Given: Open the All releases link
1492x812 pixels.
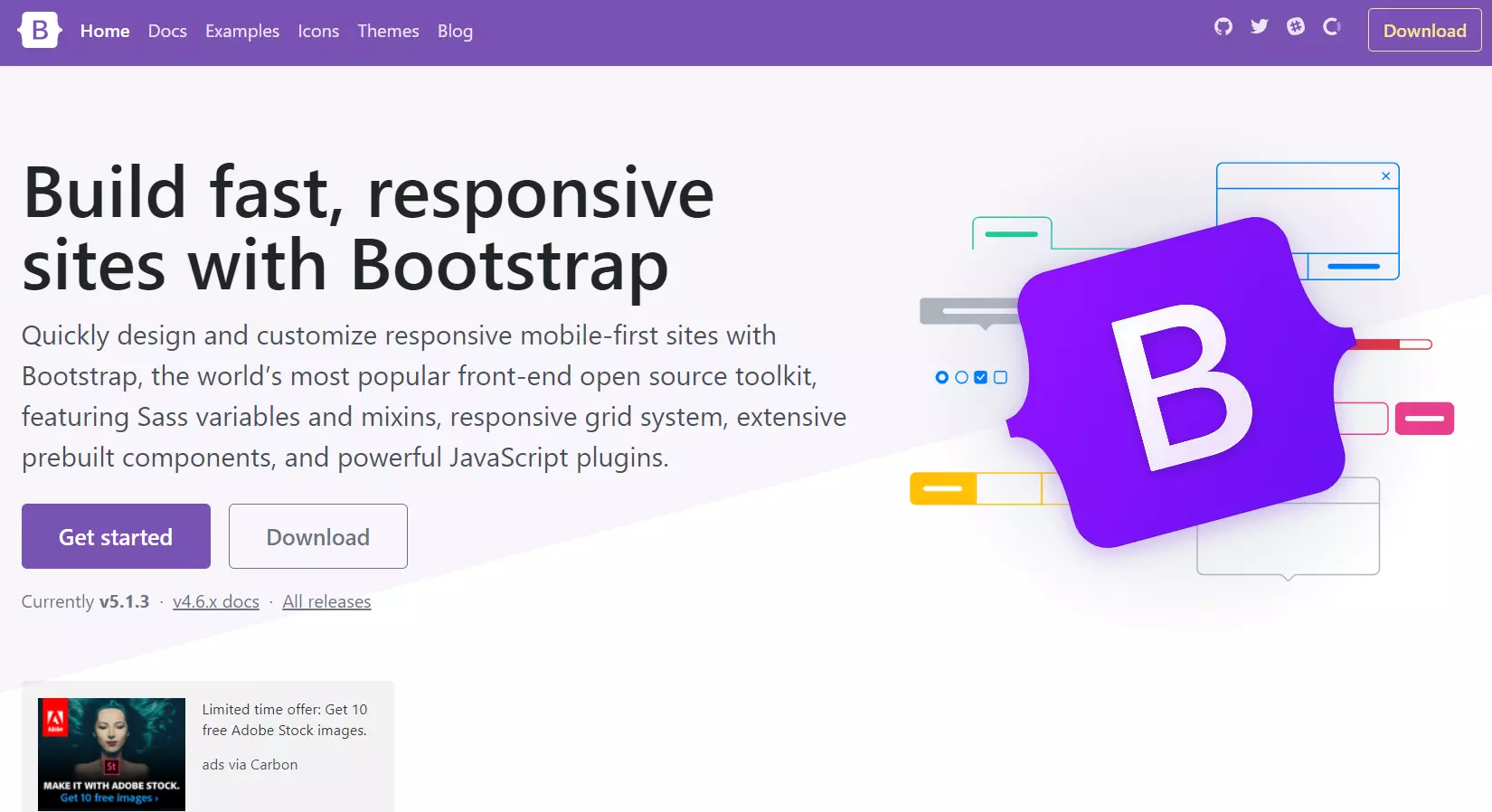Looking at the screenshot, I should (326, 601).
